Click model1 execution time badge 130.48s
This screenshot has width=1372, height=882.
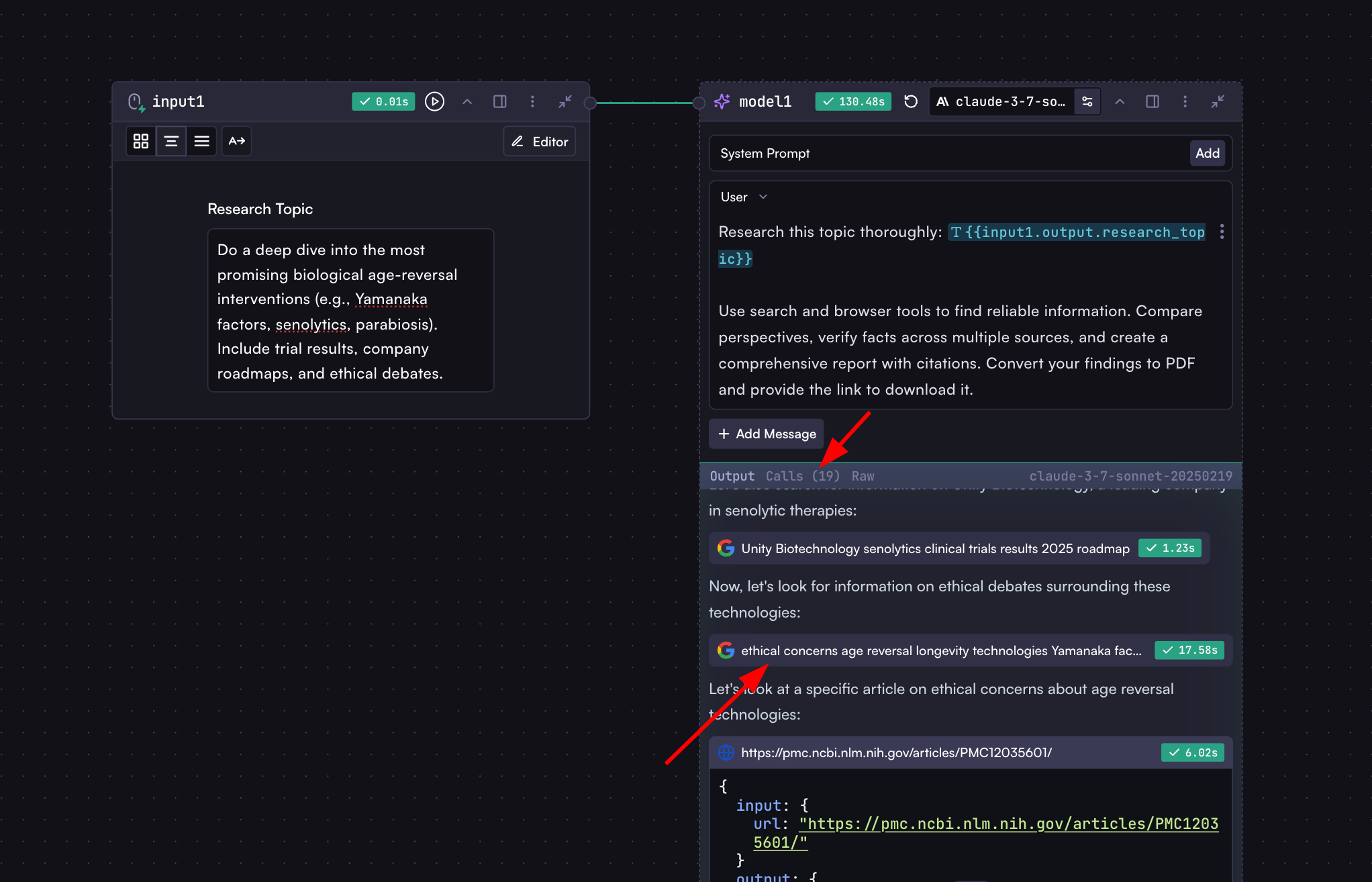click(853, 101)
